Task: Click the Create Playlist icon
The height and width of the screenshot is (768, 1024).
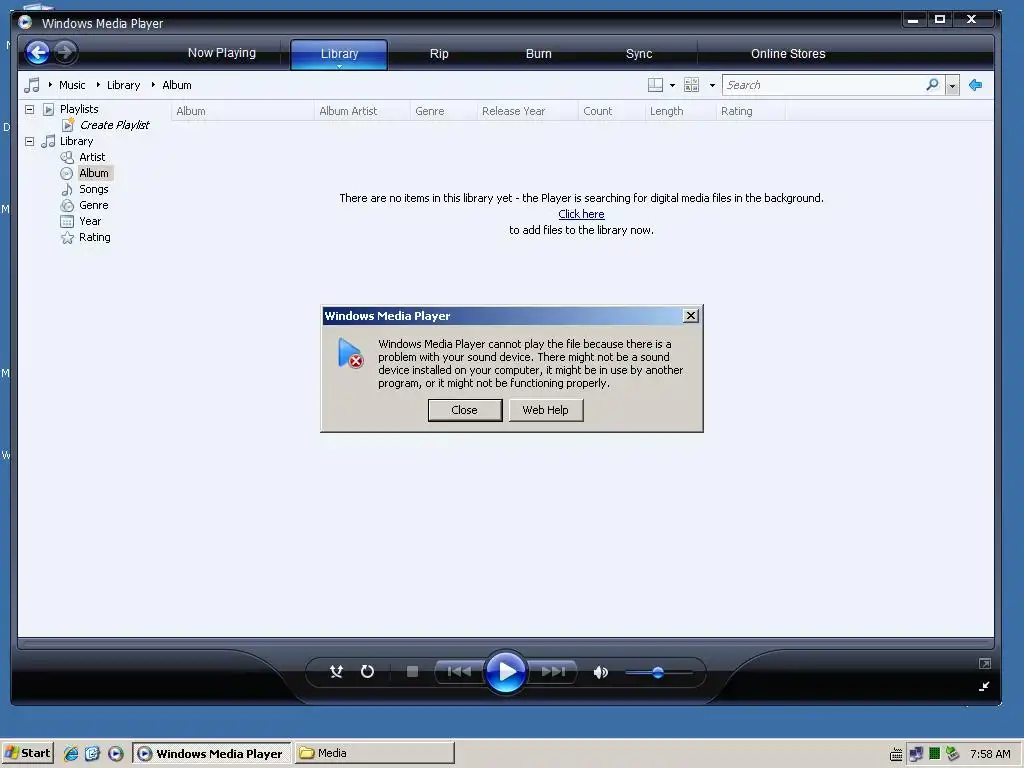Action: (68, 125)
